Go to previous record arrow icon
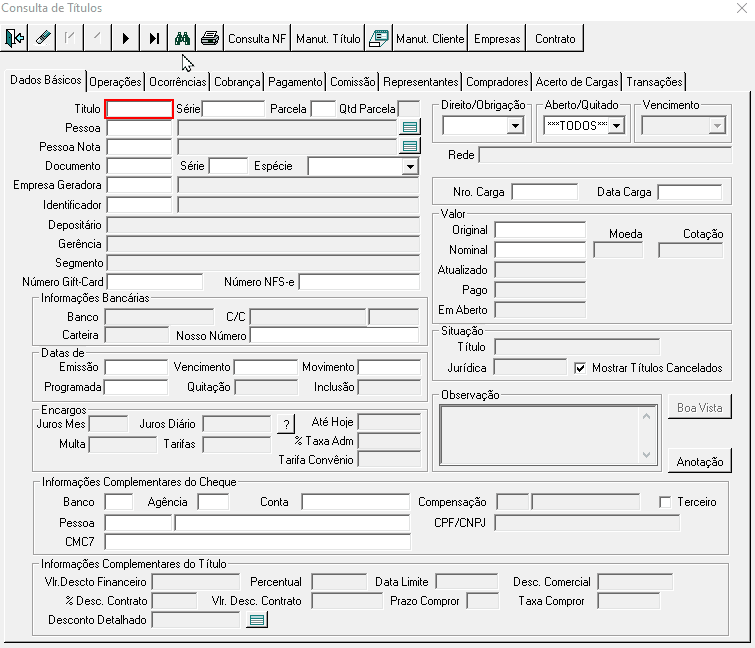This screenshot has width=755, height=648. [98, 38]
